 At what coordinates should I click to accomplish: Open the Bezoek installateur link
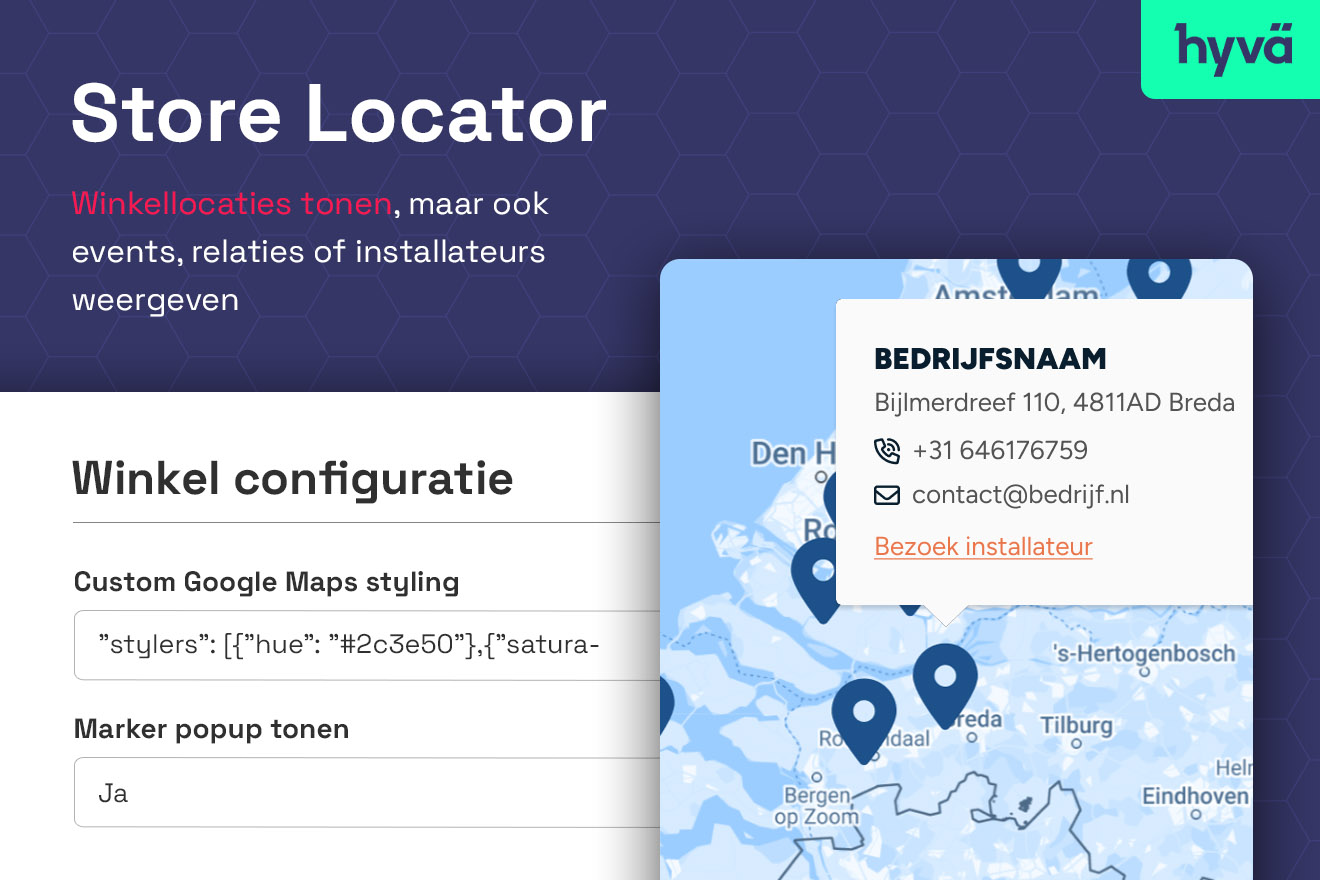(983, 547)
